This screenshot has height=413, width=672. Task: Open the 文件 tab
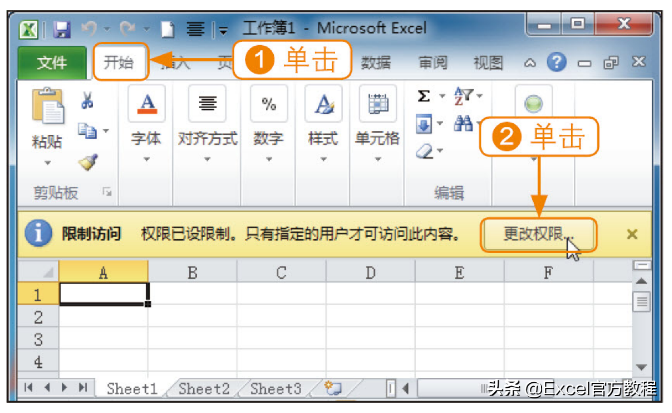(x=52, y=63)
